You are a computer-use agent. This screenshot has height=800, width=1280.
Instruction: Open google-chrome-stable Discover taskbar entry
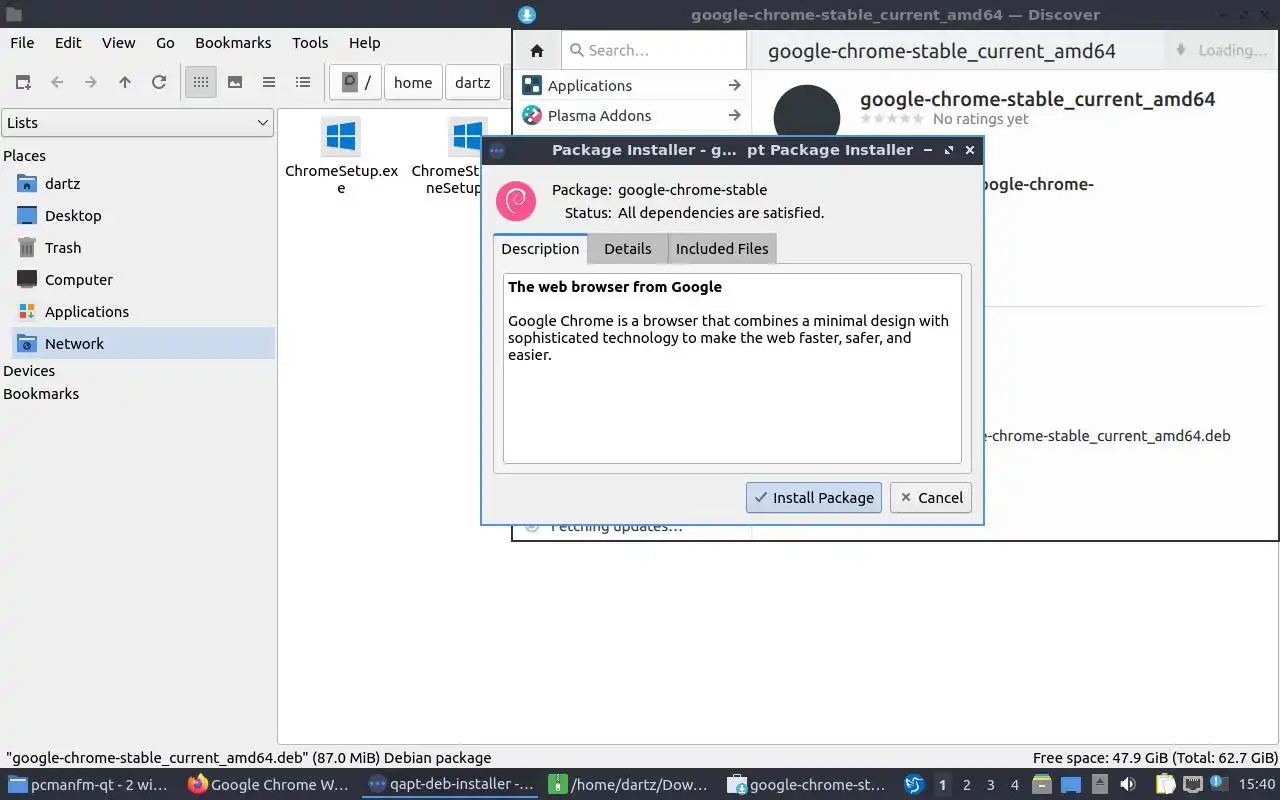click(808, 784)
